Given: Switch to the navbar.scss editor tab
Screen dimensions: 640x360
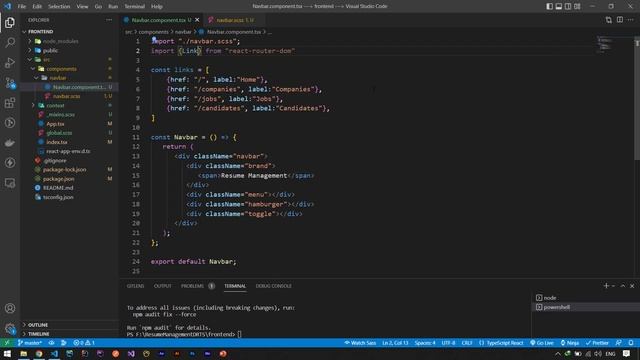Looking at the screenshot, I should (233, 20).
